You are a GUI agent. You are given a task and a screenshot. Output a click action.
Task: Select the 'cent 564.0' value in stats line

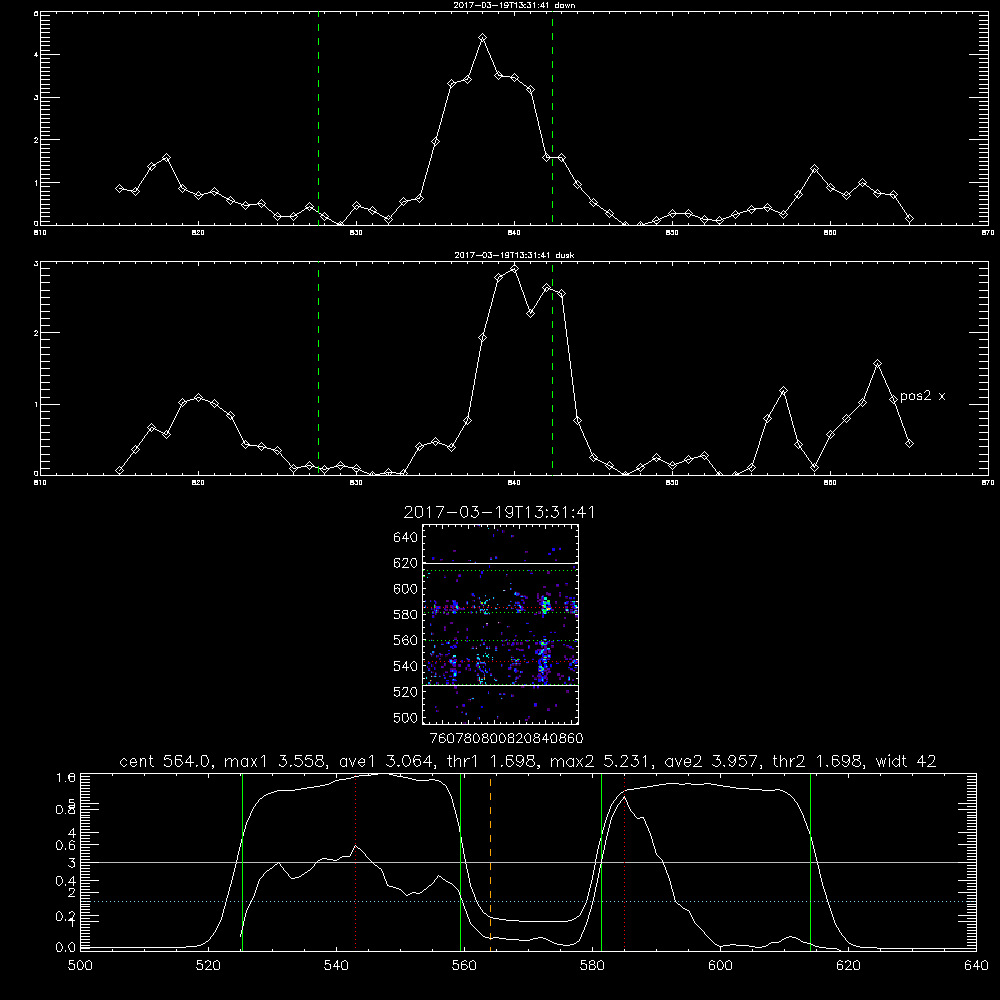[165, 761]
